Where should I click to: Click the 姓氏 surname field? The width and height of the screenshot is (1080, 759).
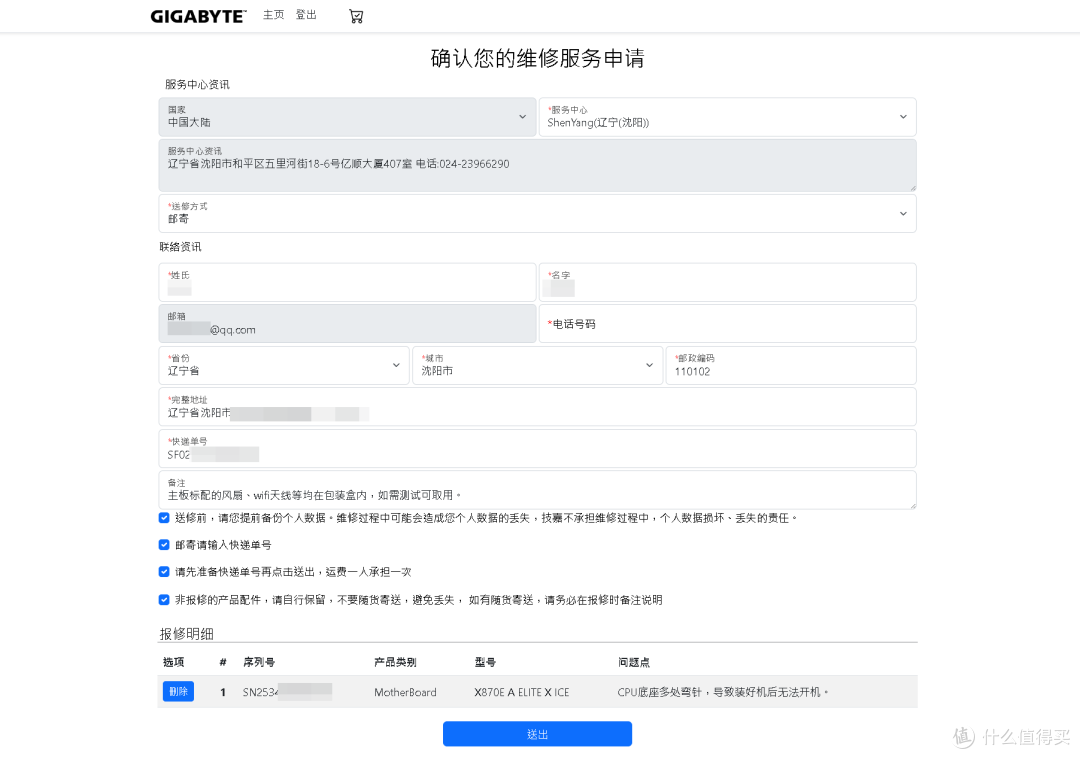[347, 282]
